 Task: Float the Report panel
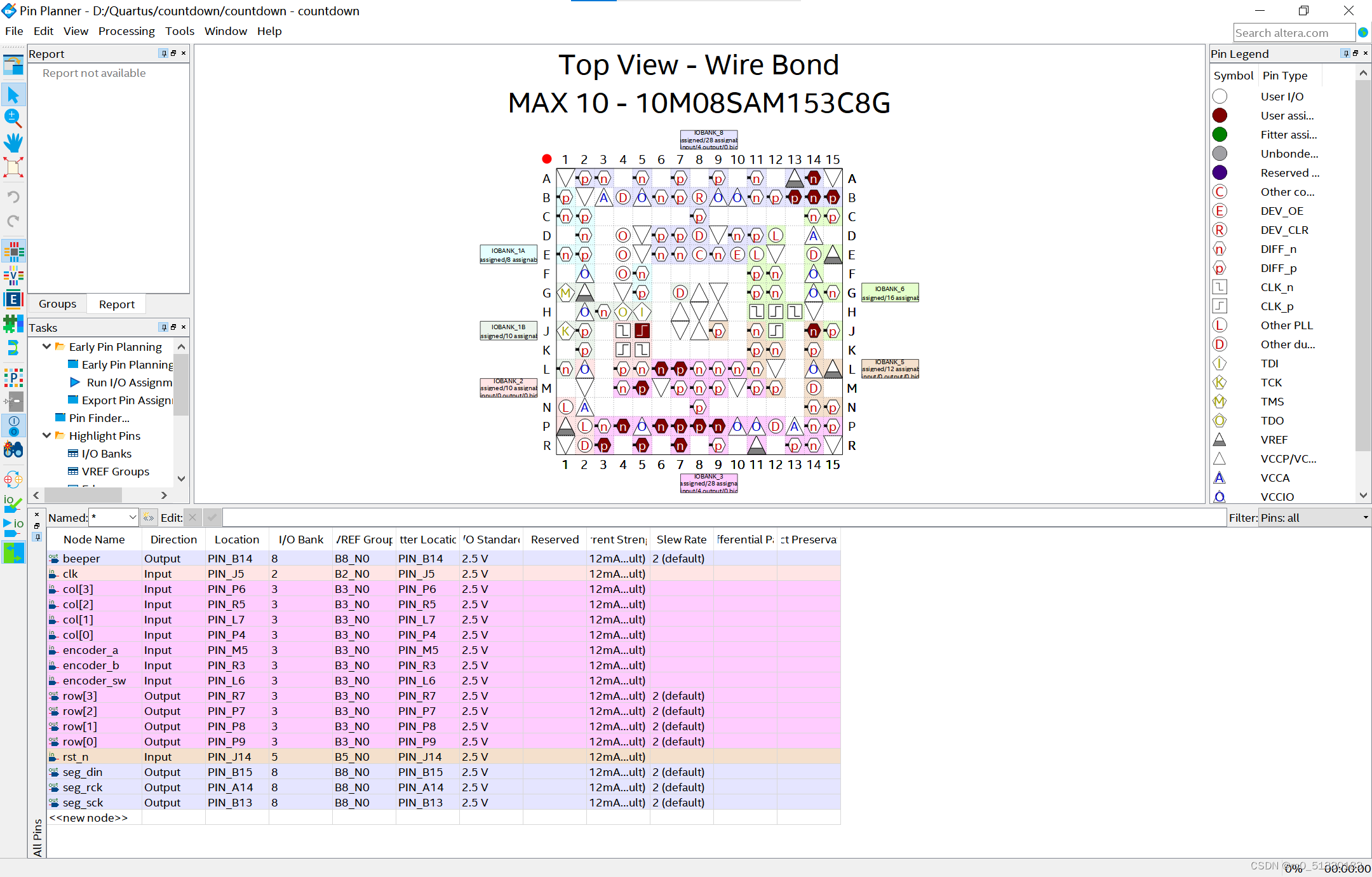(173, 53)
